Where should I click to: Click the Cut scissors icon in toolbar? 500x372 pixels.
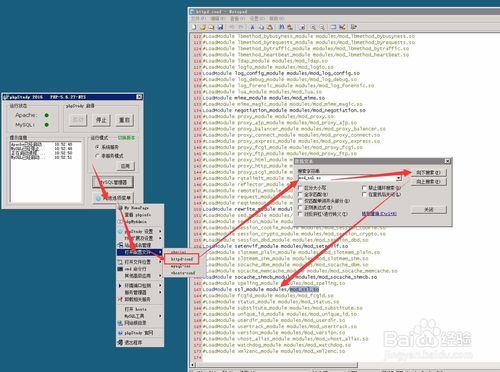[x=252, y=27]
